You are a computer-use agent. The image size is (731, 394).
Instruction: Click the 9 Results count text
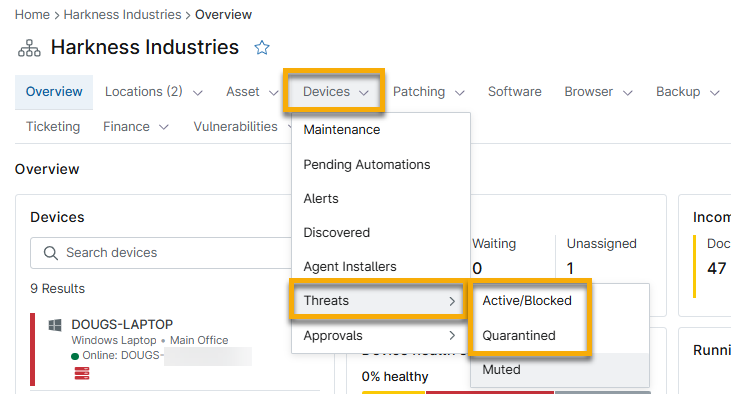pos(57,289)
